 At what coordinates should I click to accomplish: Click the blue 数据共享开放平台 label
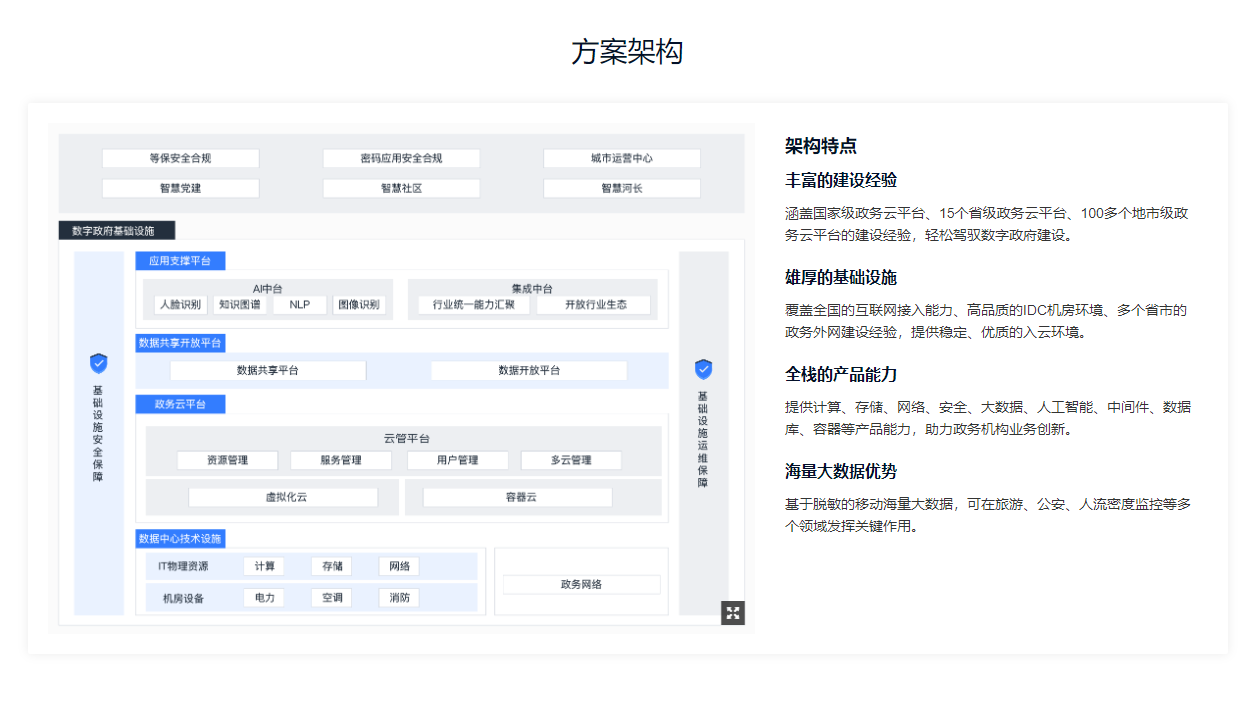(x=181, y=343)
